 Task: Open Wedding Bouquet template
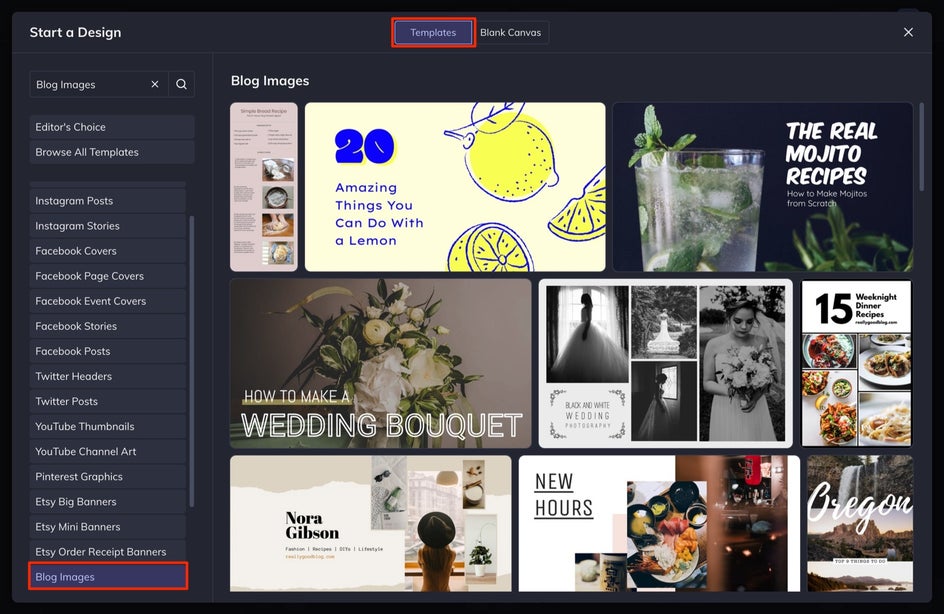click(x=380, y=363)
